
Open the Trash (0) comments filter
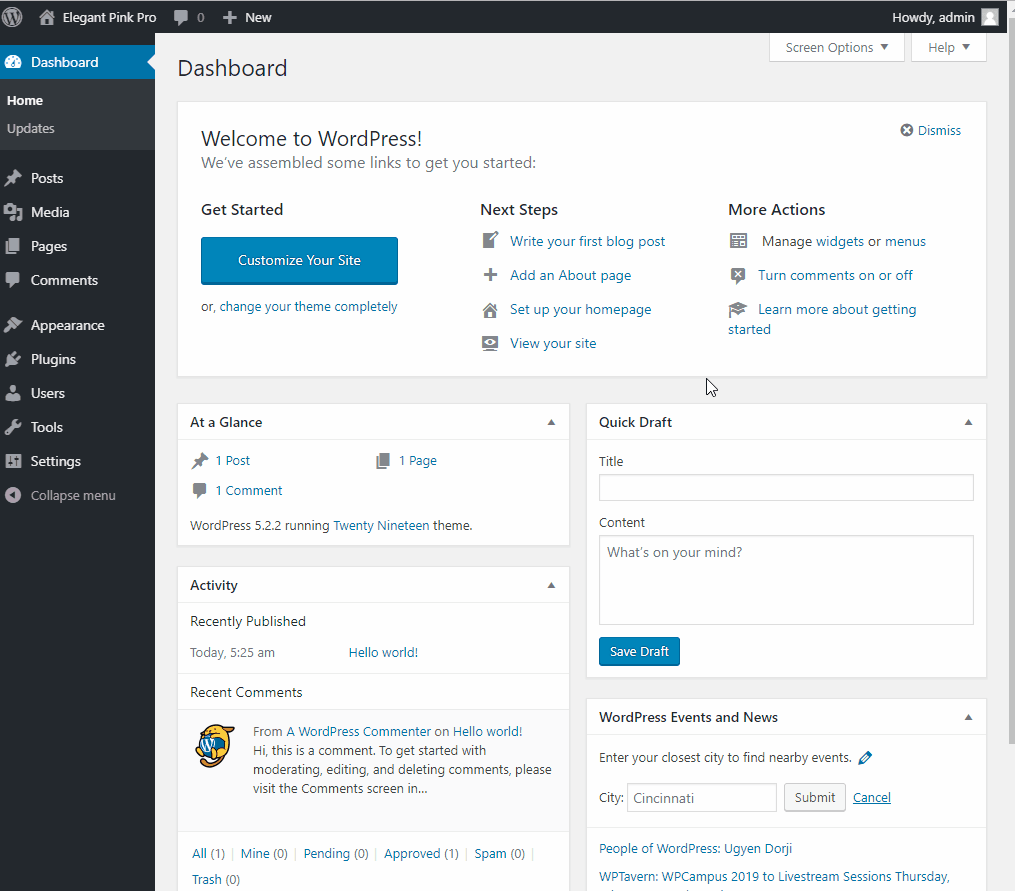[x=216, y=879]
